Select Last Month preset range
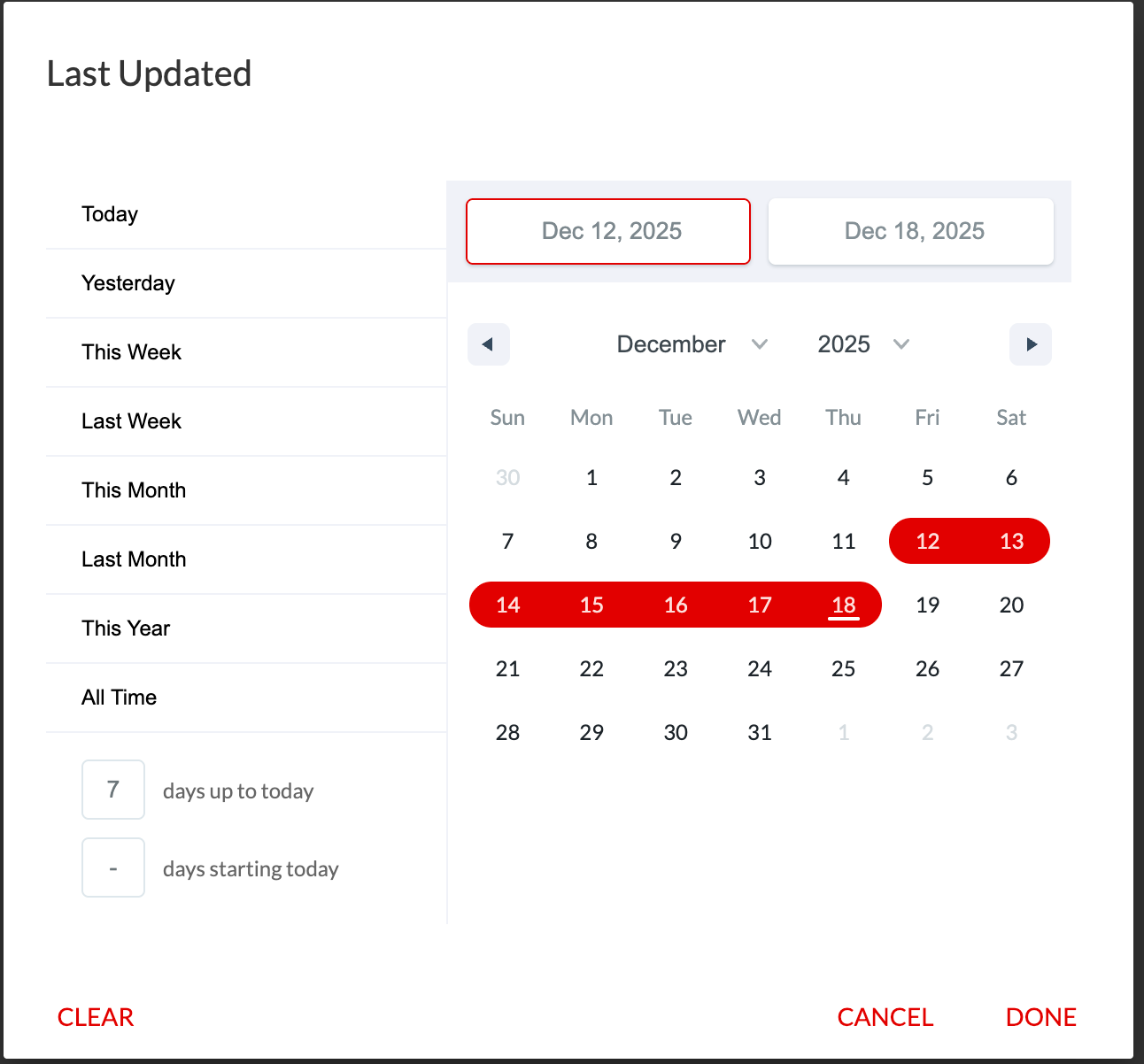The height and width of the screenshot is (1064, 1144). 134,559
